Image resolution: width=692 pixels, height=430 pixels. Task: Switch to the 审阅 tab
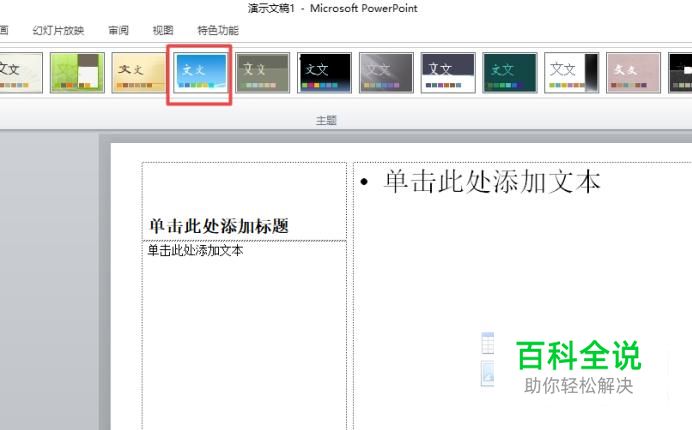pos(118,30)
